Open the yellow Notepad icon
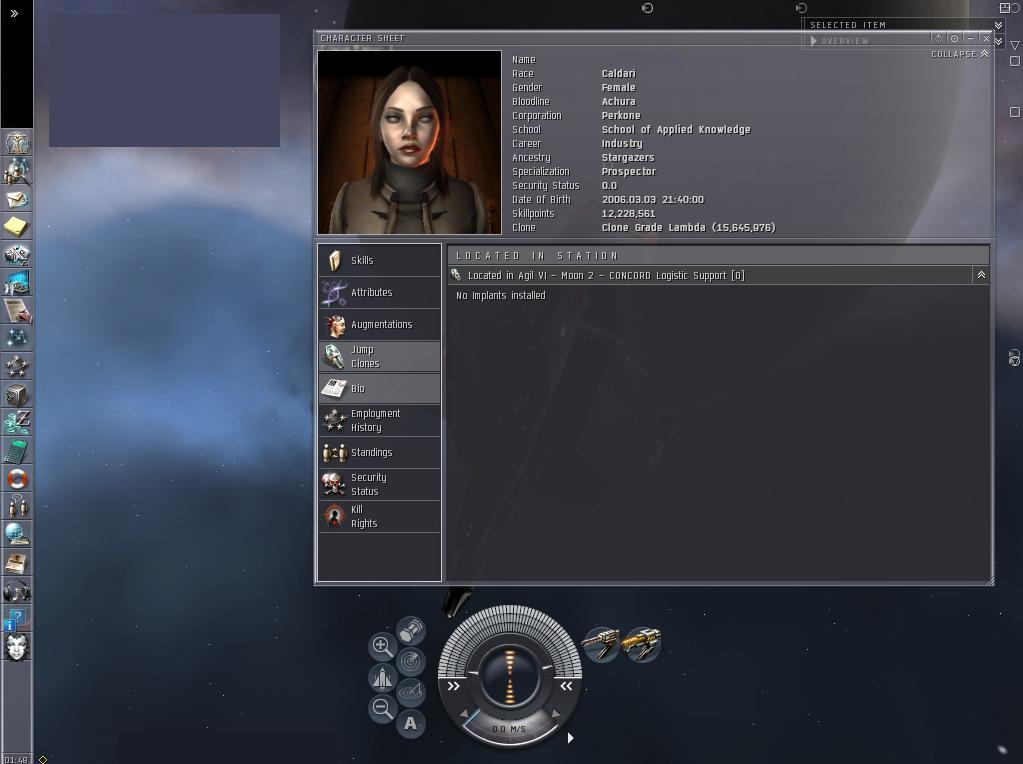1023x764 pixels. 17,227
